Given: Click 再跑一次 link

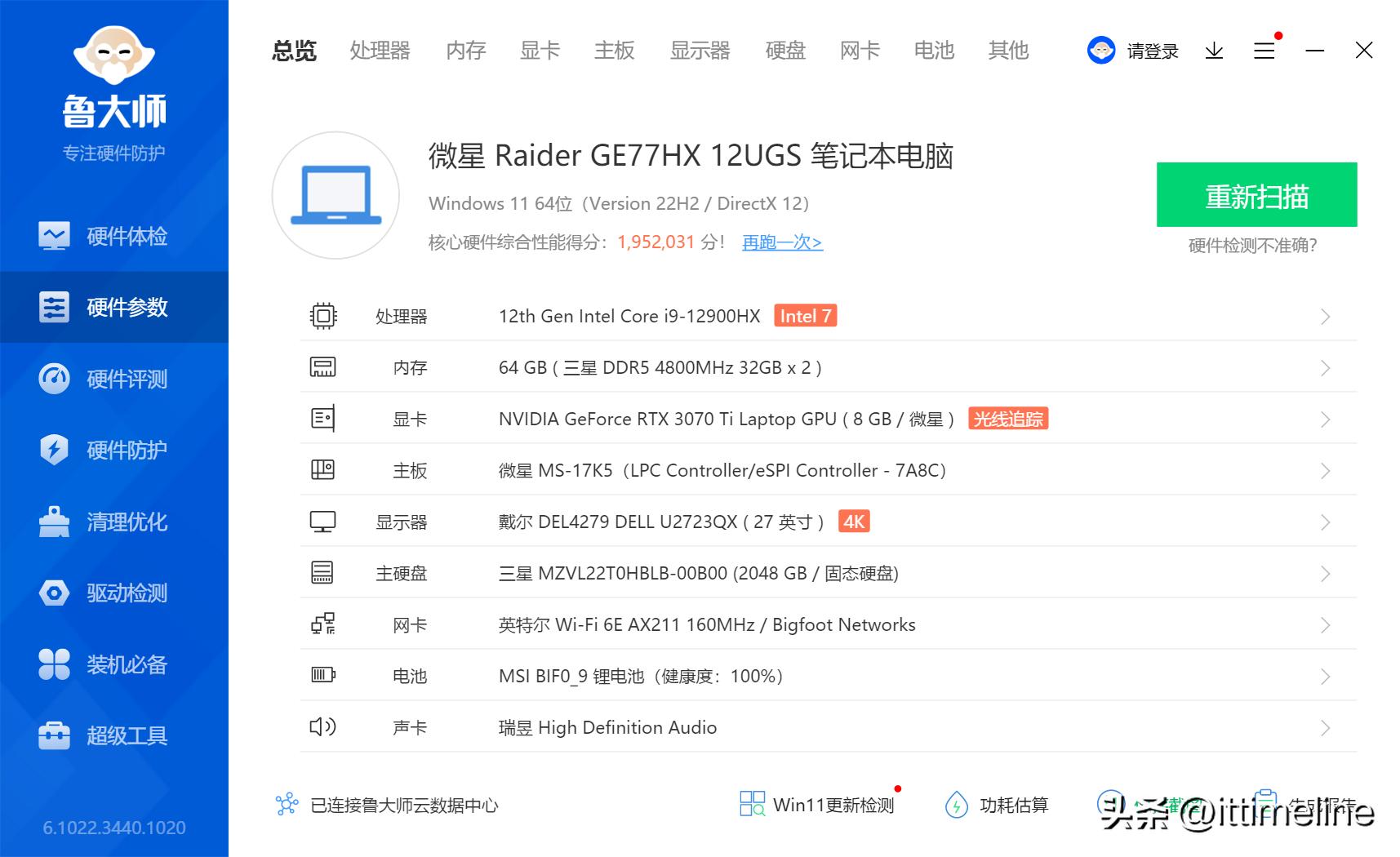Looking at the screenshot, I should (782, 242).
